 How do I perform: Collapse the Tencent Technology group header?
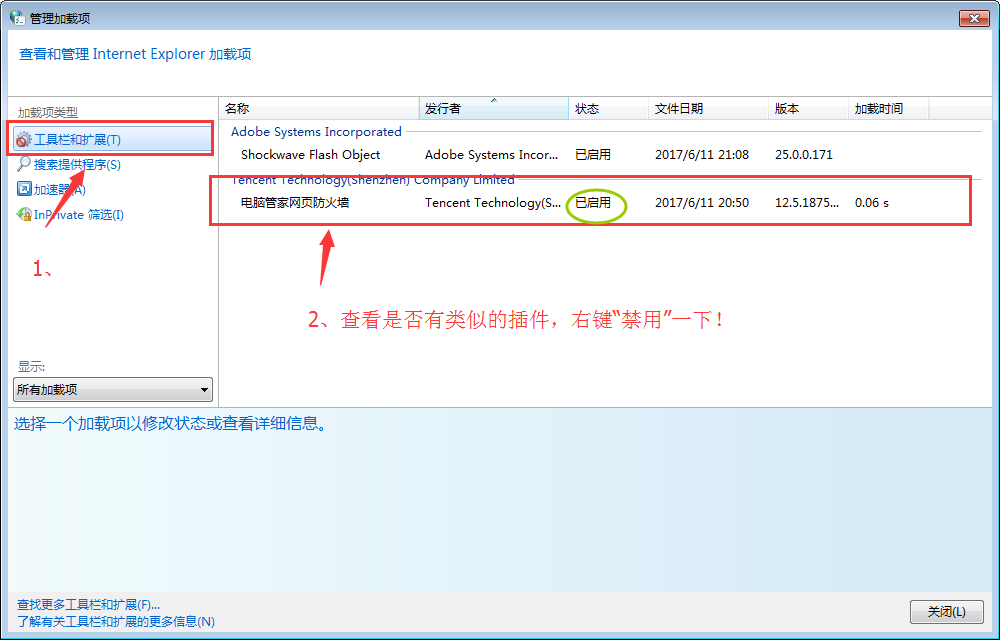tap(372, 180)
